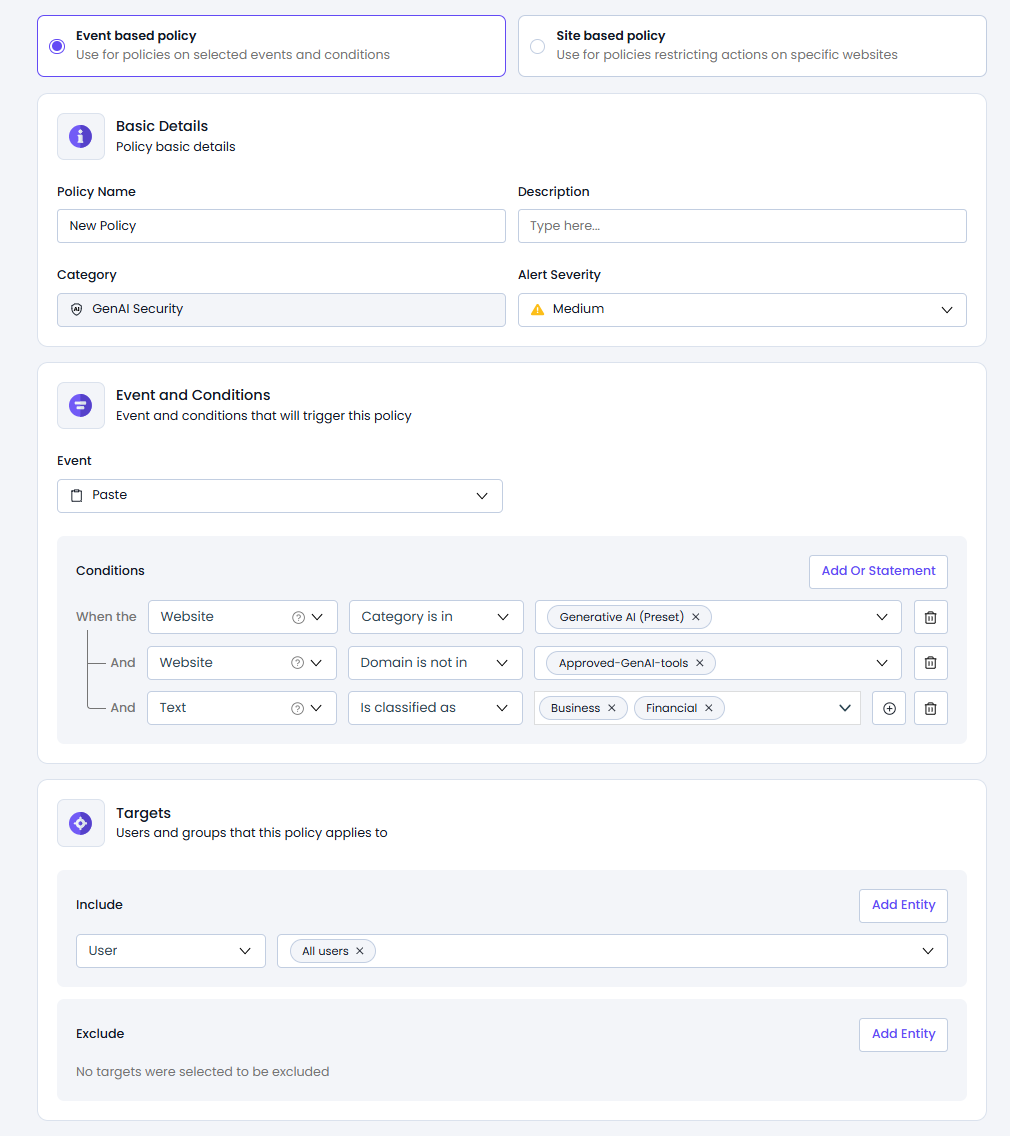Image resolution: width=1010 pixels, height=1136 pixels.
Task: Click the plus circle icon in Text row
Action: (889, 709)
